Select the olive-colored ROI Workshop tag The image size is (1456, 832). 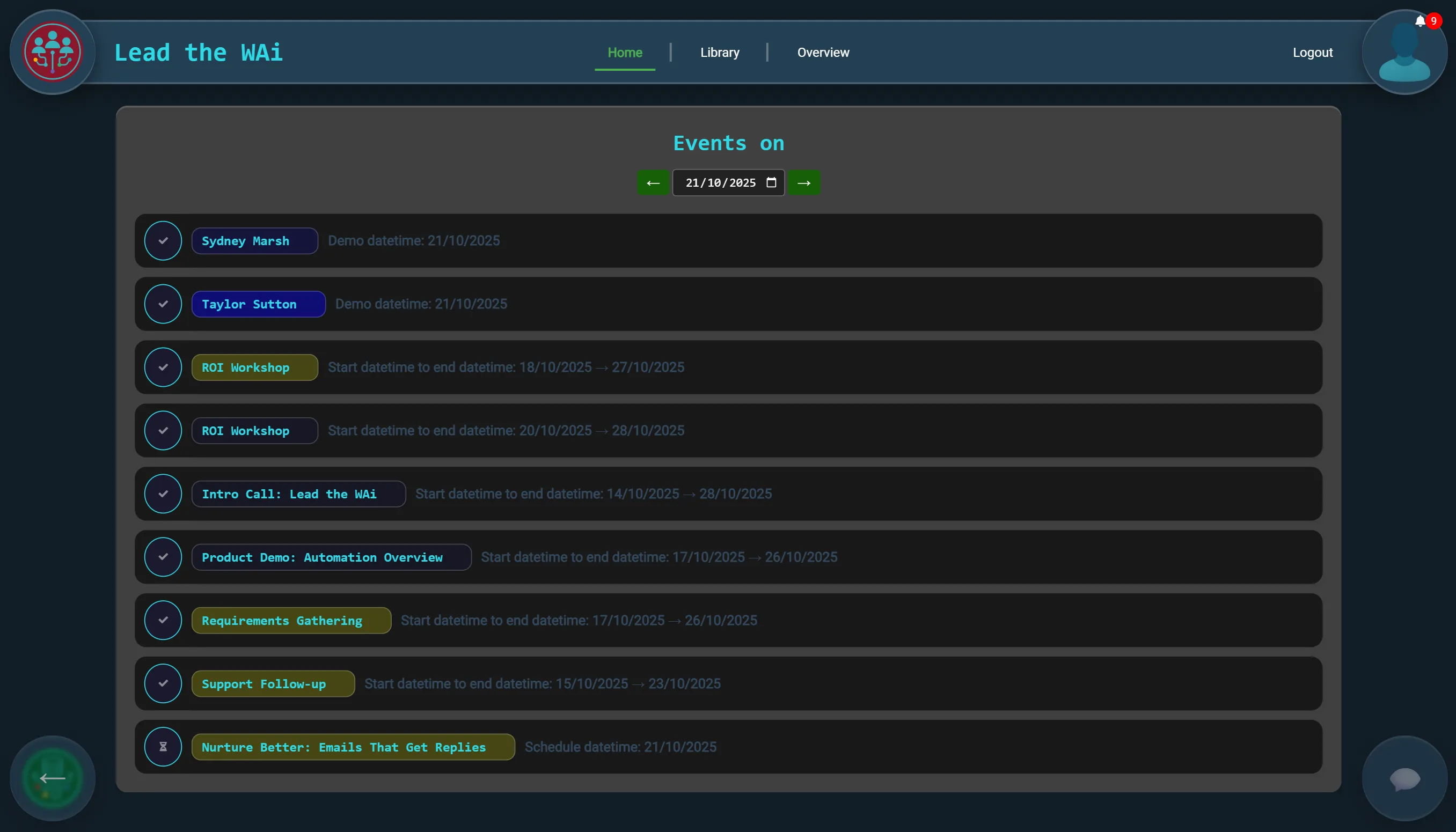point(254,367)
